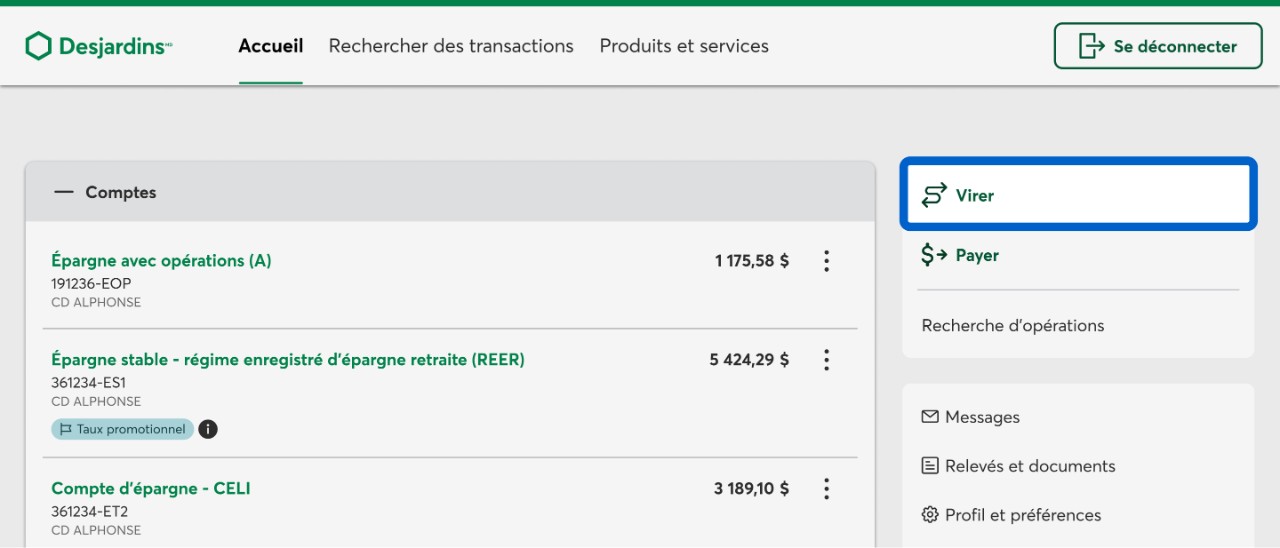Click the logout door icon
This screenshot has height=548, width=1280.
click(1090, 46)
